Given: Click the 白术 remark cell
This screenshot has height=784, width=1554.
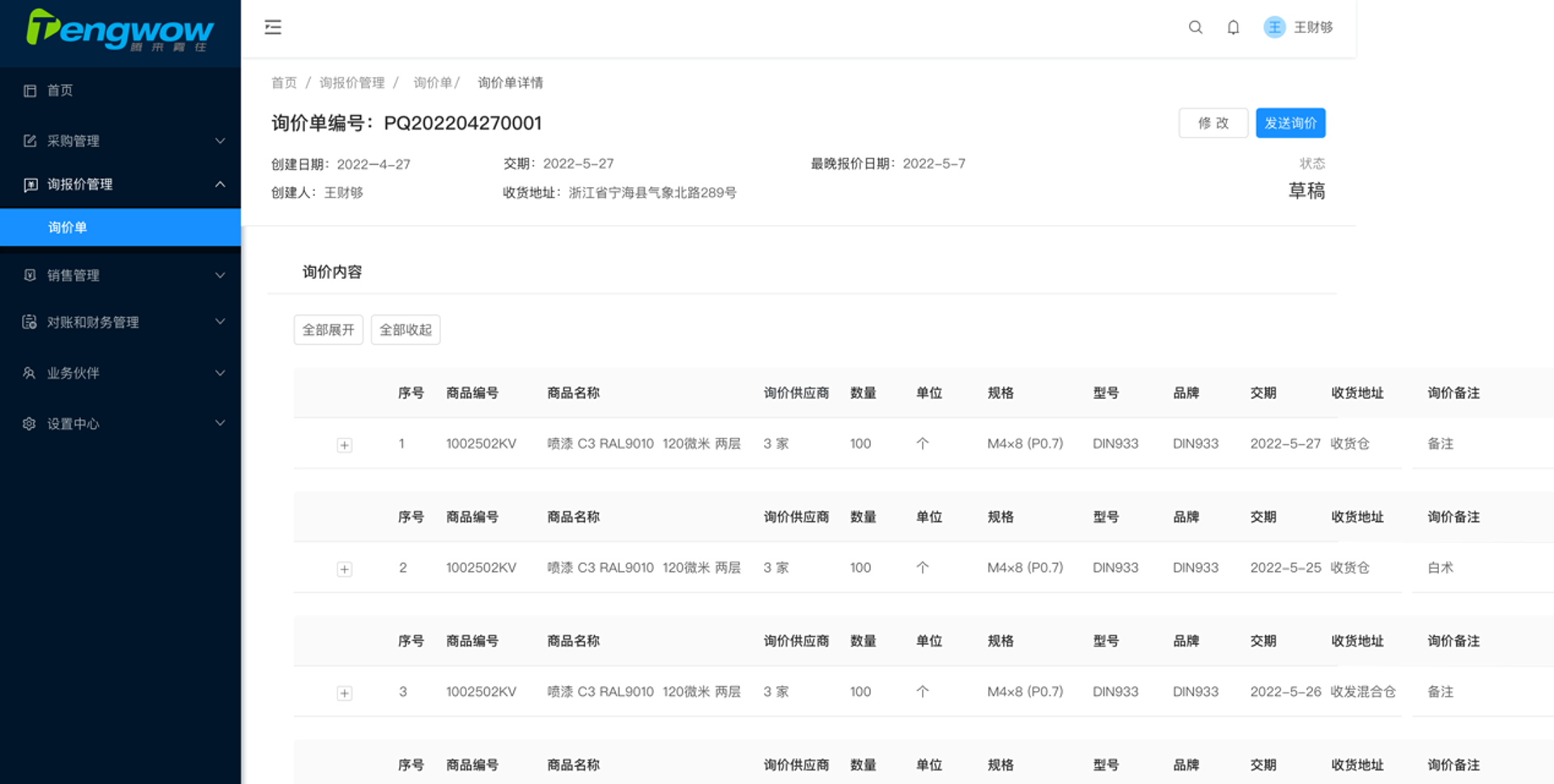Looking at the screenshot, I should 1441,568.
